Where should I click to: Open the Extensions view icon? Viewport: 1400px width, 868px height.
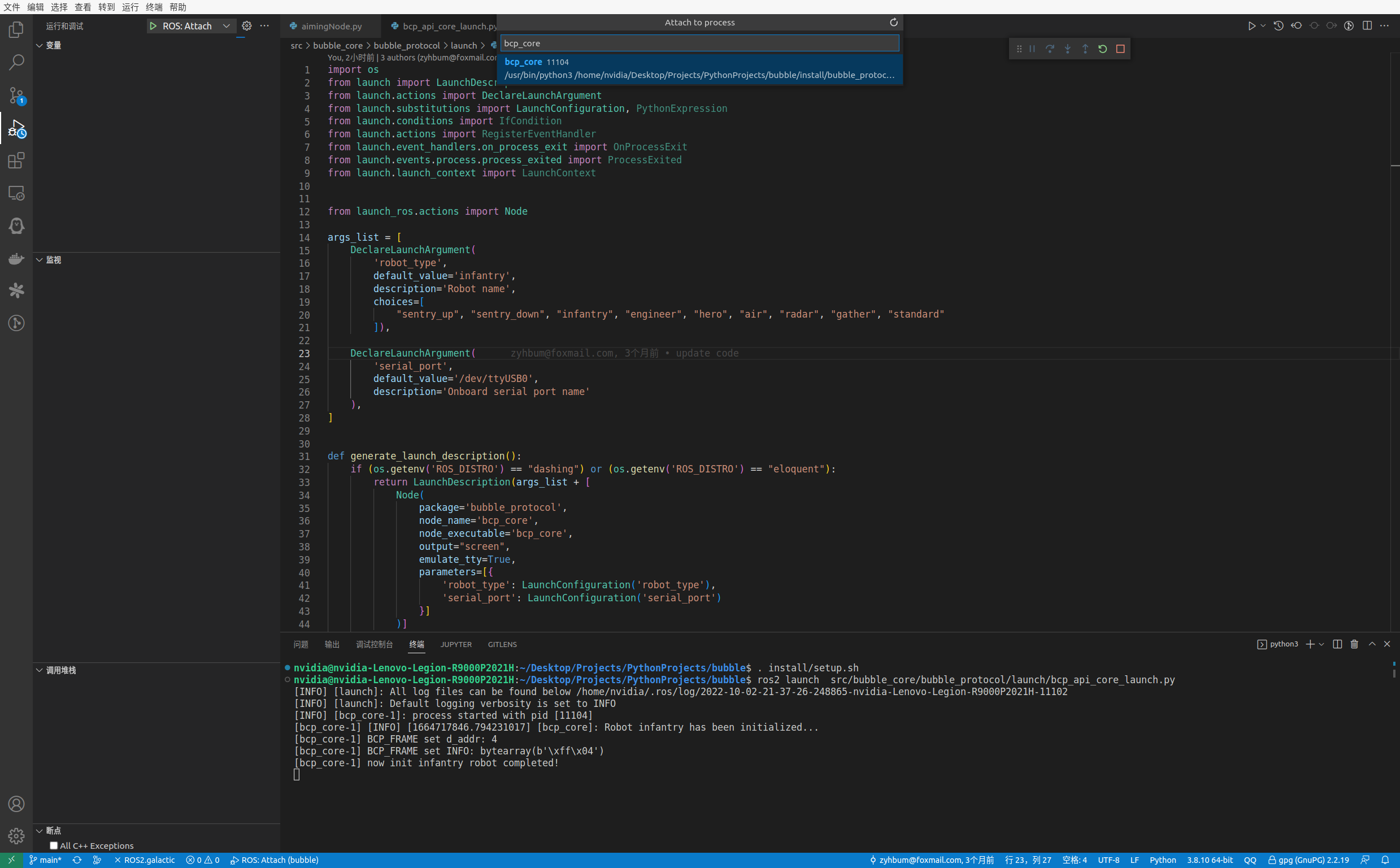click(x=16, y=160)
